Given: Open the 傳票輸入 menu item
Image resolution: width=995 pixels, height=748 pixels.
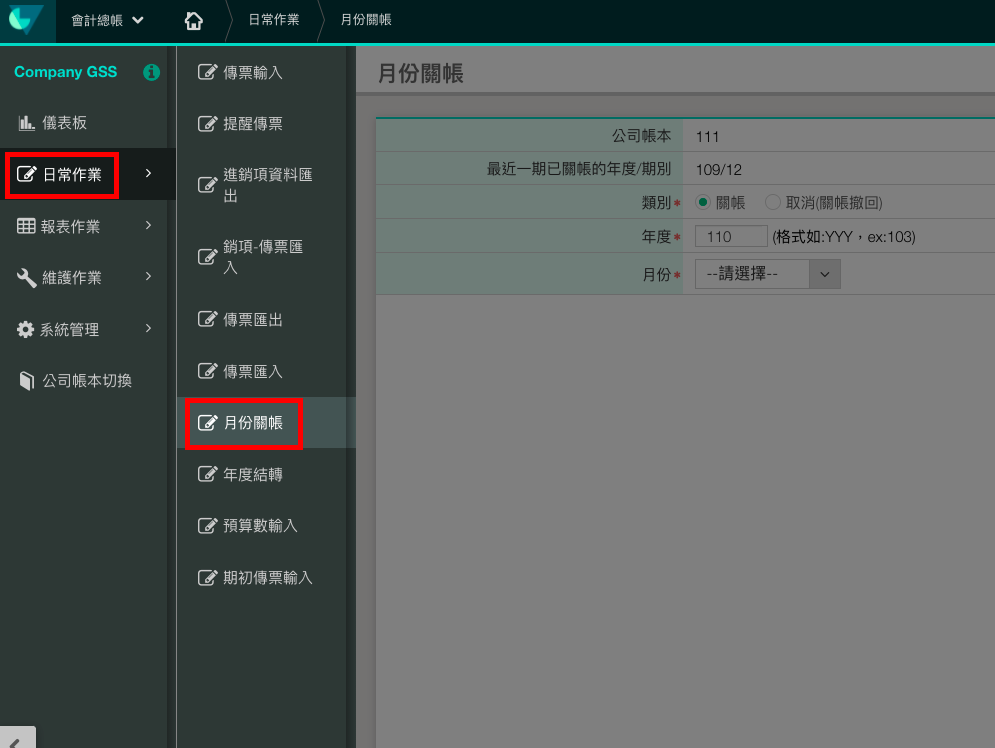Looking at the screenshot, I should [253, 72].
